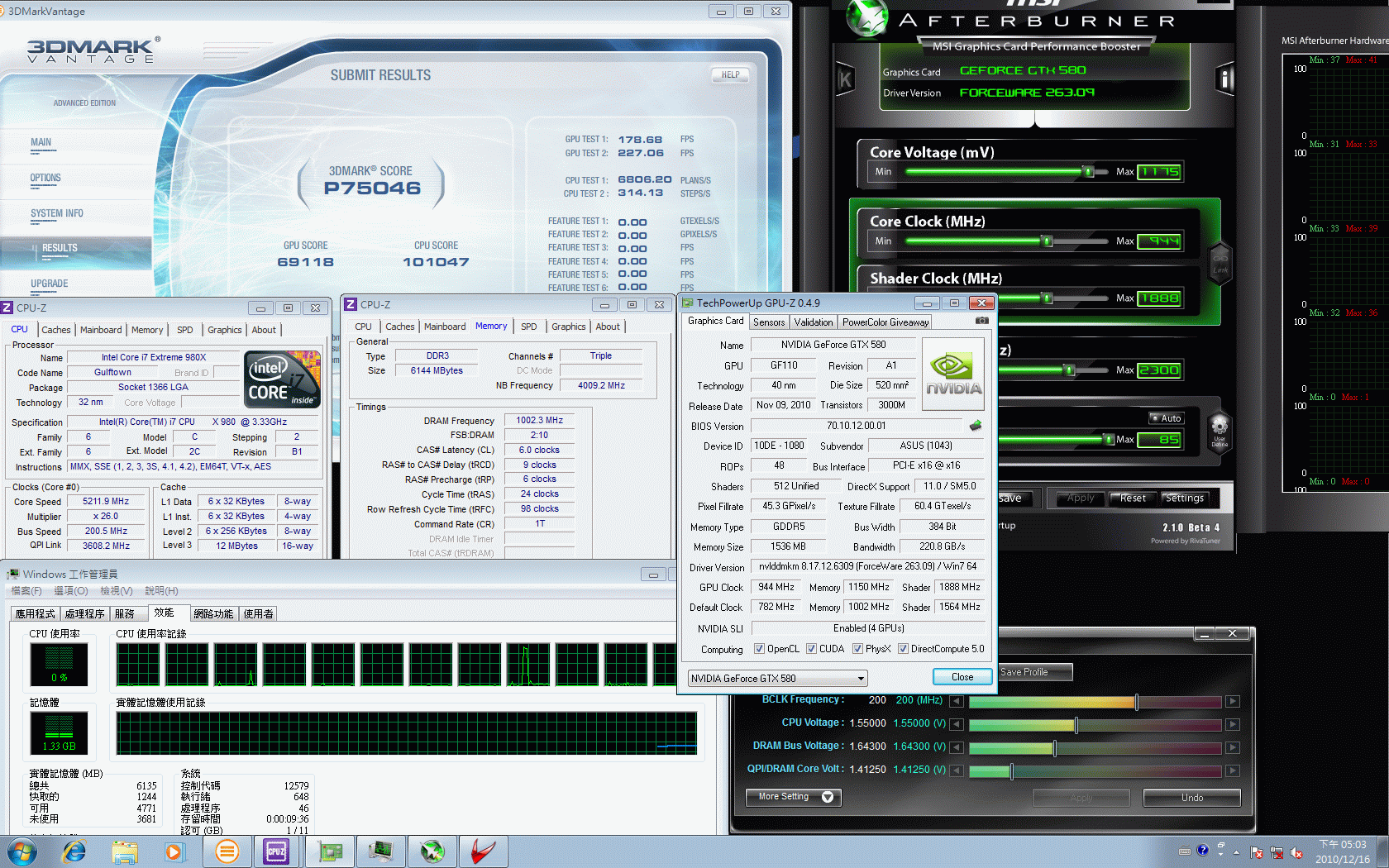
Task: Switch to the CPU-Z taskbar button
Action: 275,851
